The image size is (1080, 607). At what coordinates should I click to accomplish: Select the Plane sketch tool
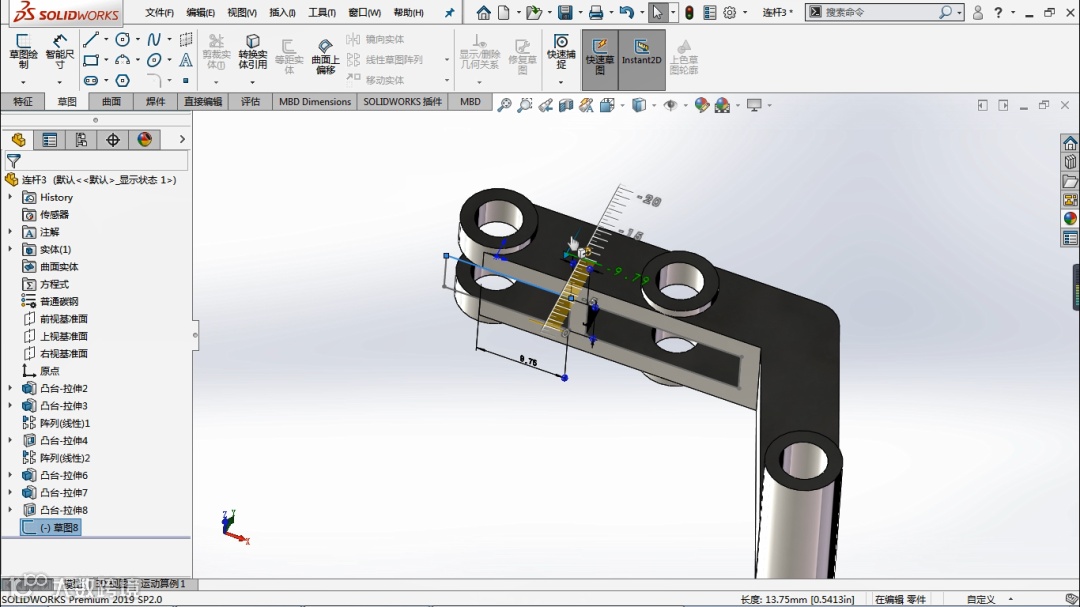pyautogui.click(x=186, y=40)
